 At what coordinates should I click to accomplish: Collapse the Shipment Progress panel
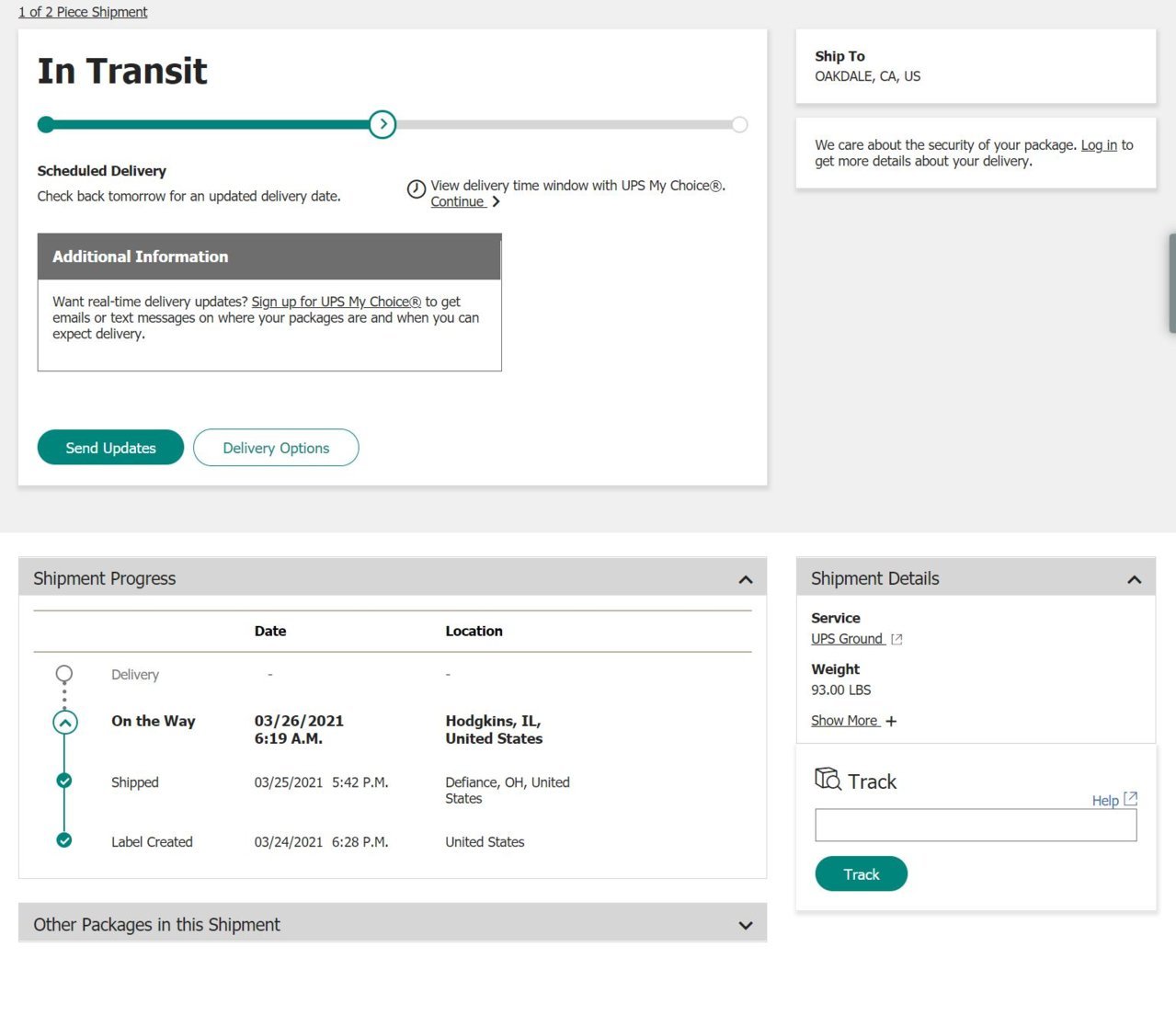746,579
